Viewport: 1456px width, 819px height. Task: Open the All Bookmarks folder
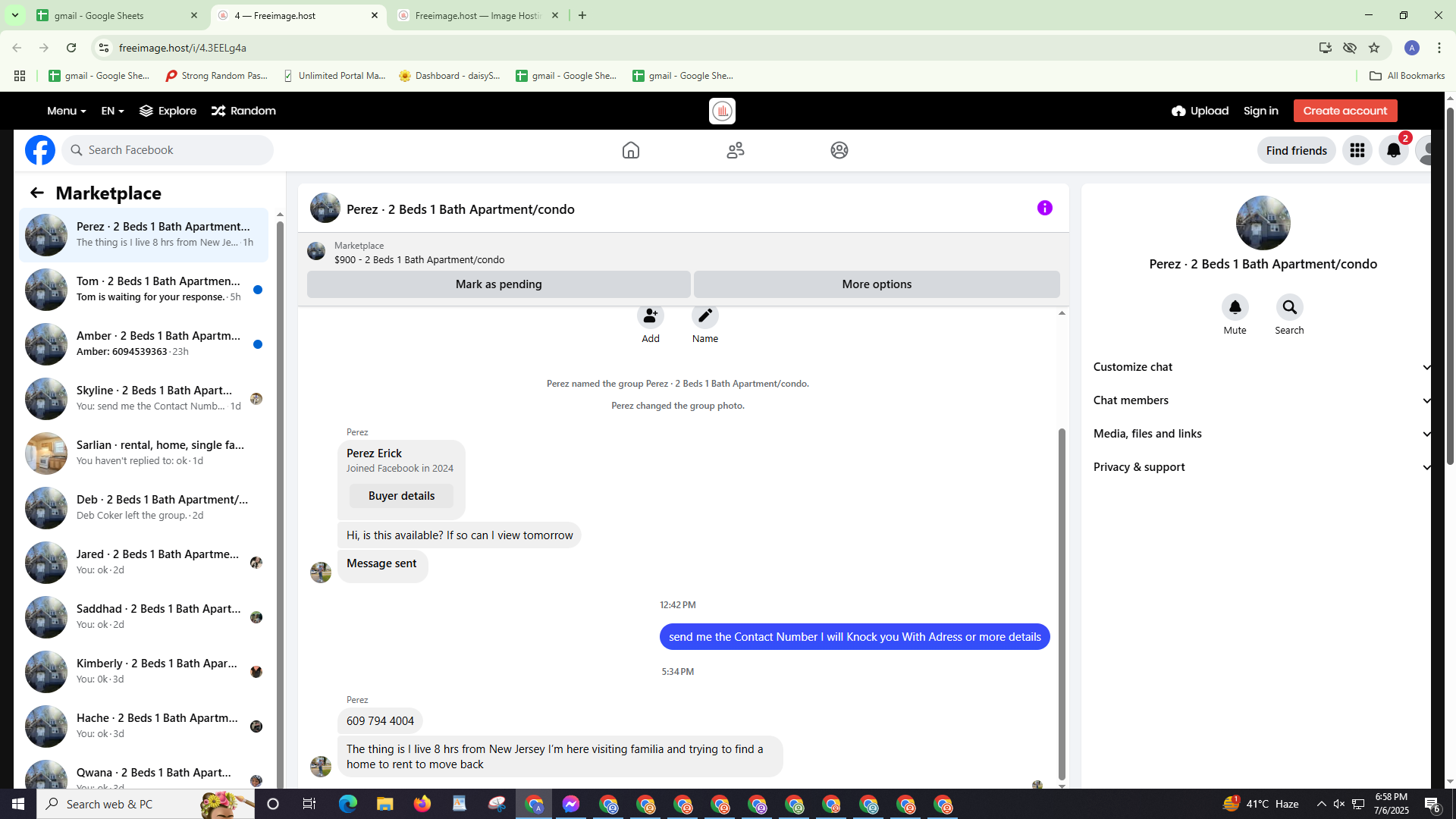click(1407, 76)
